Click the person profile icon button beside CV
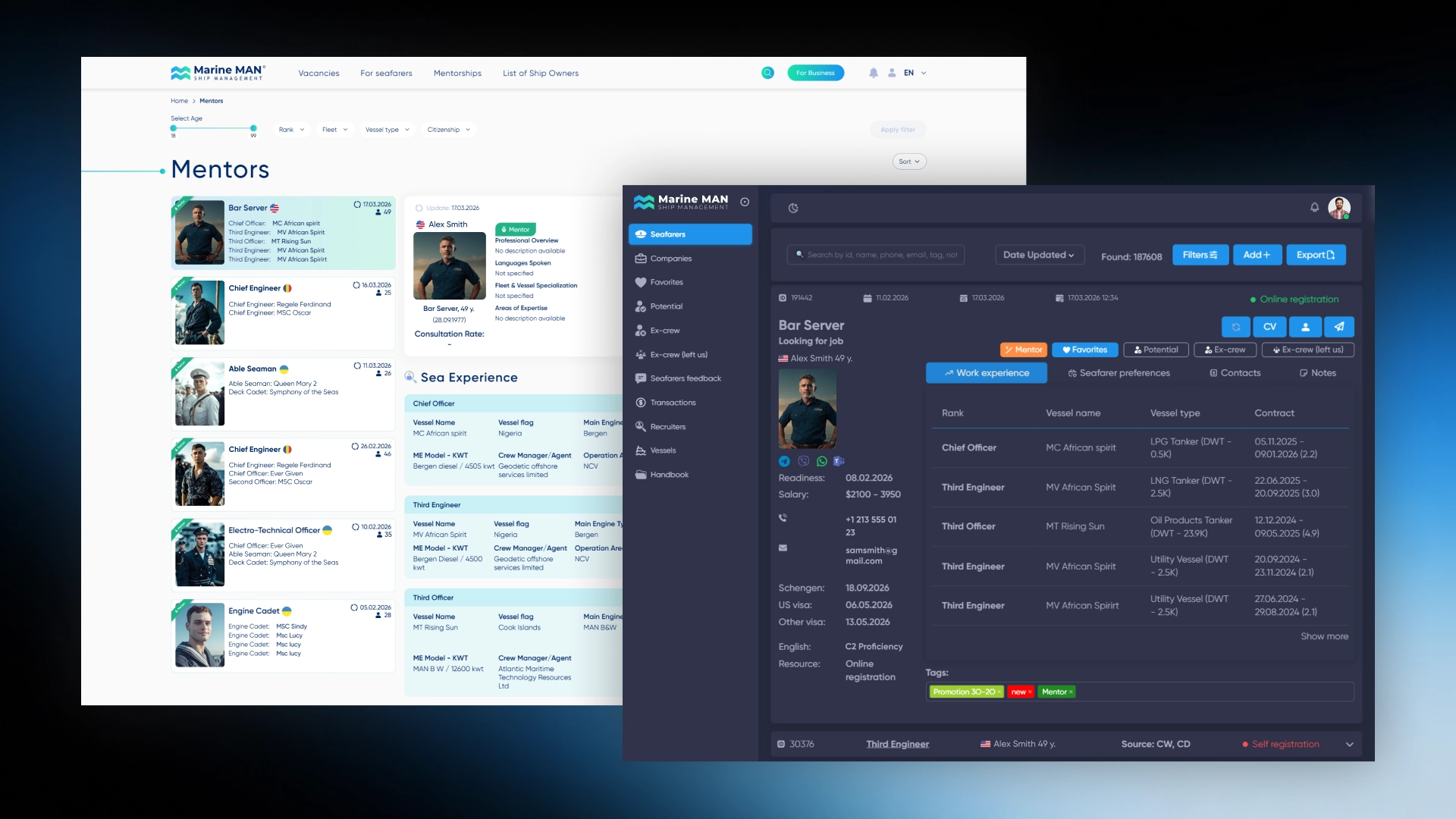 click(x=1305, y=327)
